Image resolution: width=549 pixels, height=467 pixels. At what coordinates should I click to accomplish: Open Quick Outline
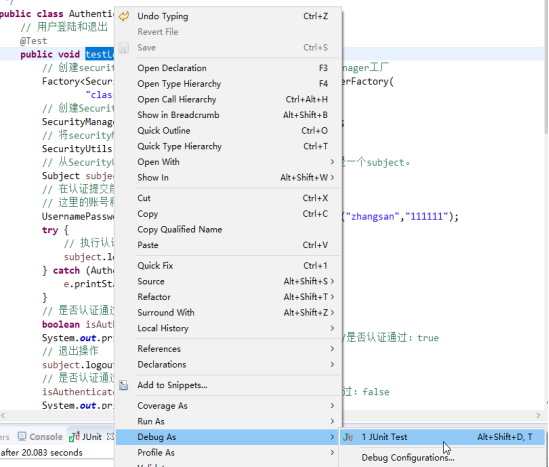click(228, 131)
